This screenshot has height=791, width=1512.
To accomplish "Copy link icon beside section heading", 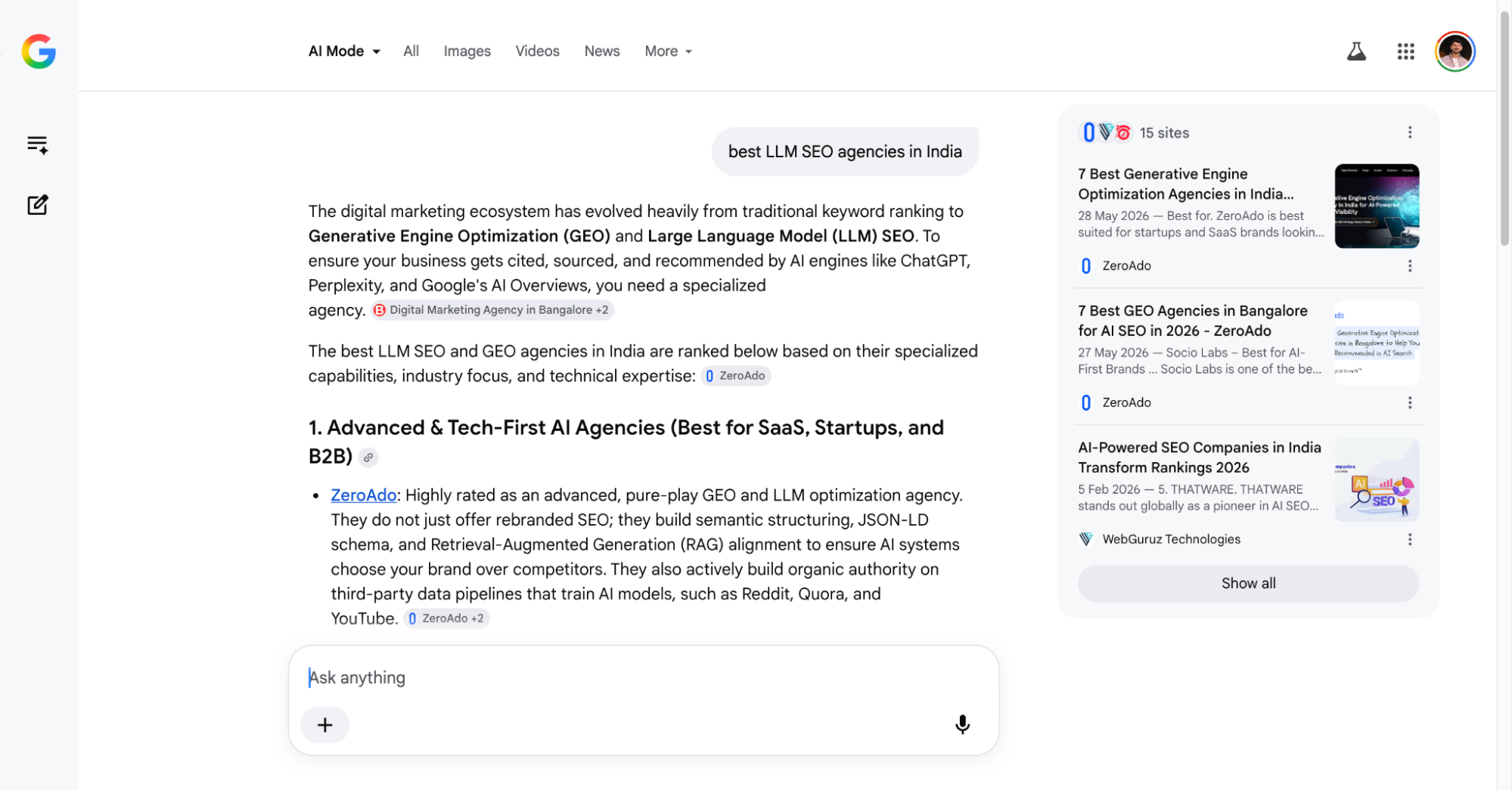I will pos(368,458).
